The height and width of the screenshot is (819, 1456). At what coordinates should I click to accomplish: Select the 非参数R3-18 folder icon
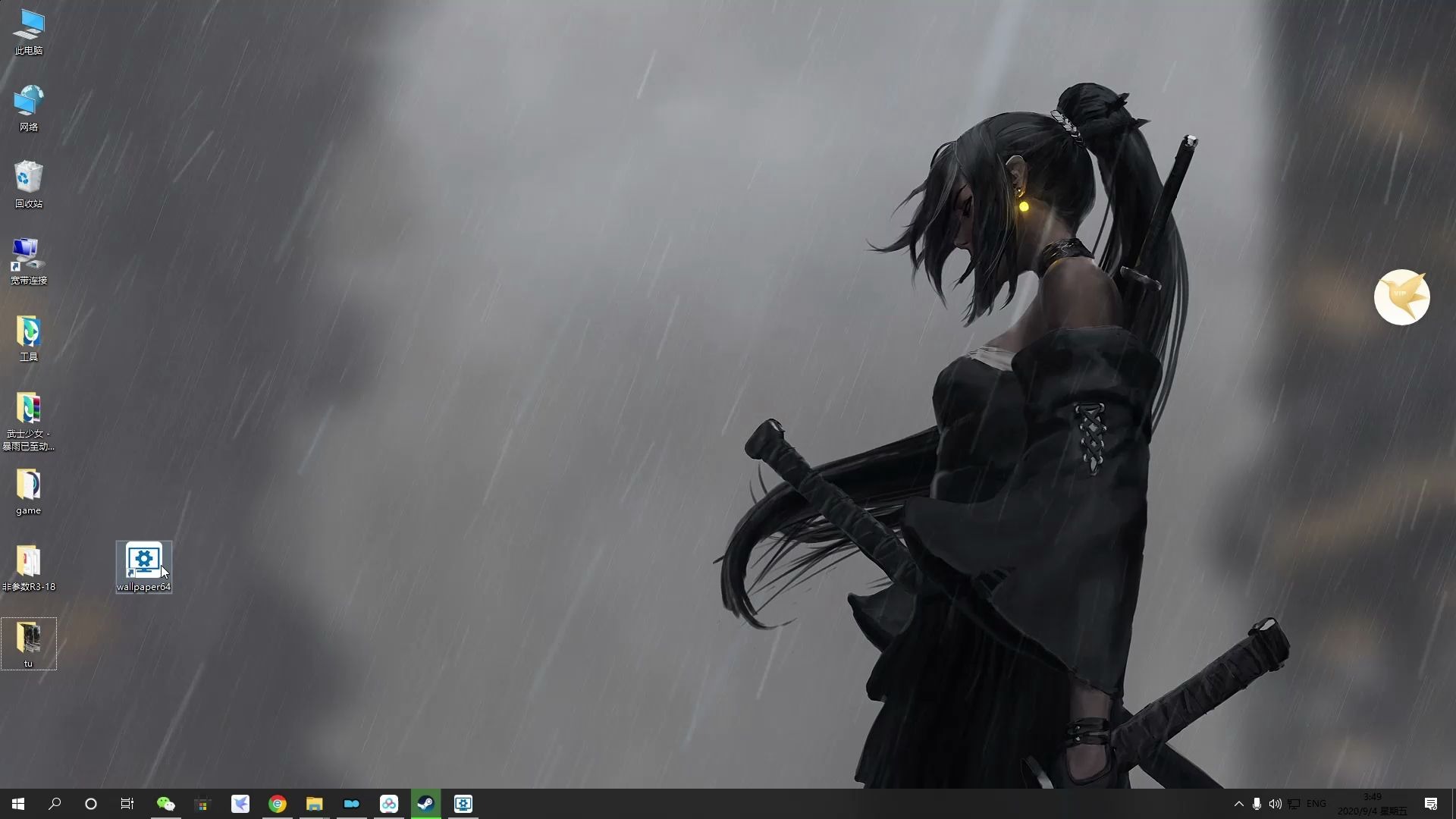point(29,568)
